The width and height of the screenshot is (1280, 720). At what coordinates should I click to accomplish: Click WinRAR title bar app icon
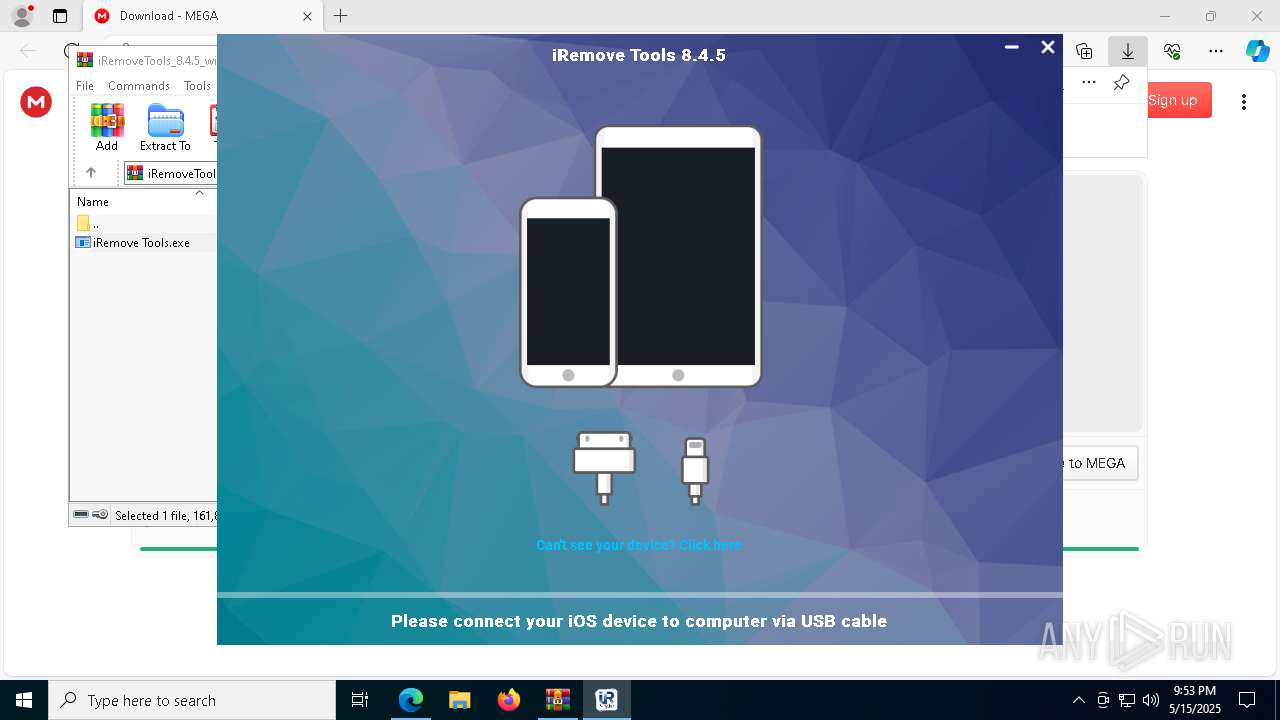[x=85, y=60]
